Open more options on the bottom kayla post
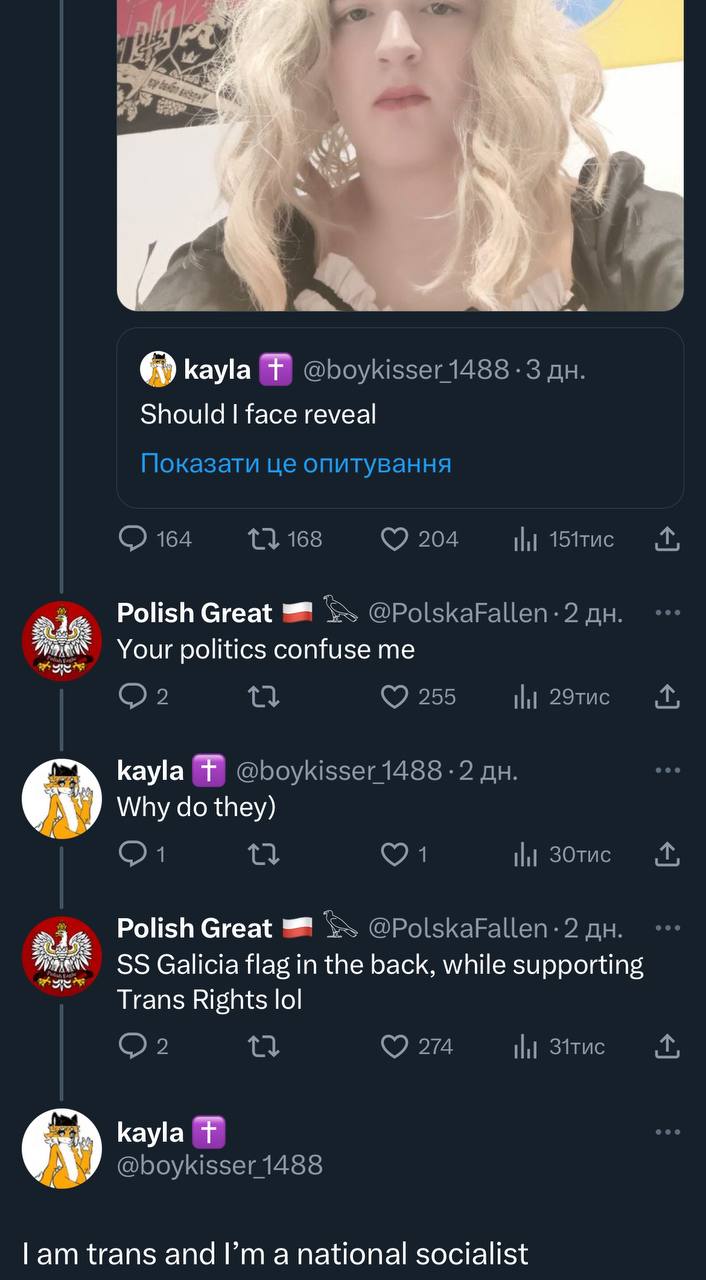Image resolution: width=706 pixels, height=1280 pixels. (667, 1132)
